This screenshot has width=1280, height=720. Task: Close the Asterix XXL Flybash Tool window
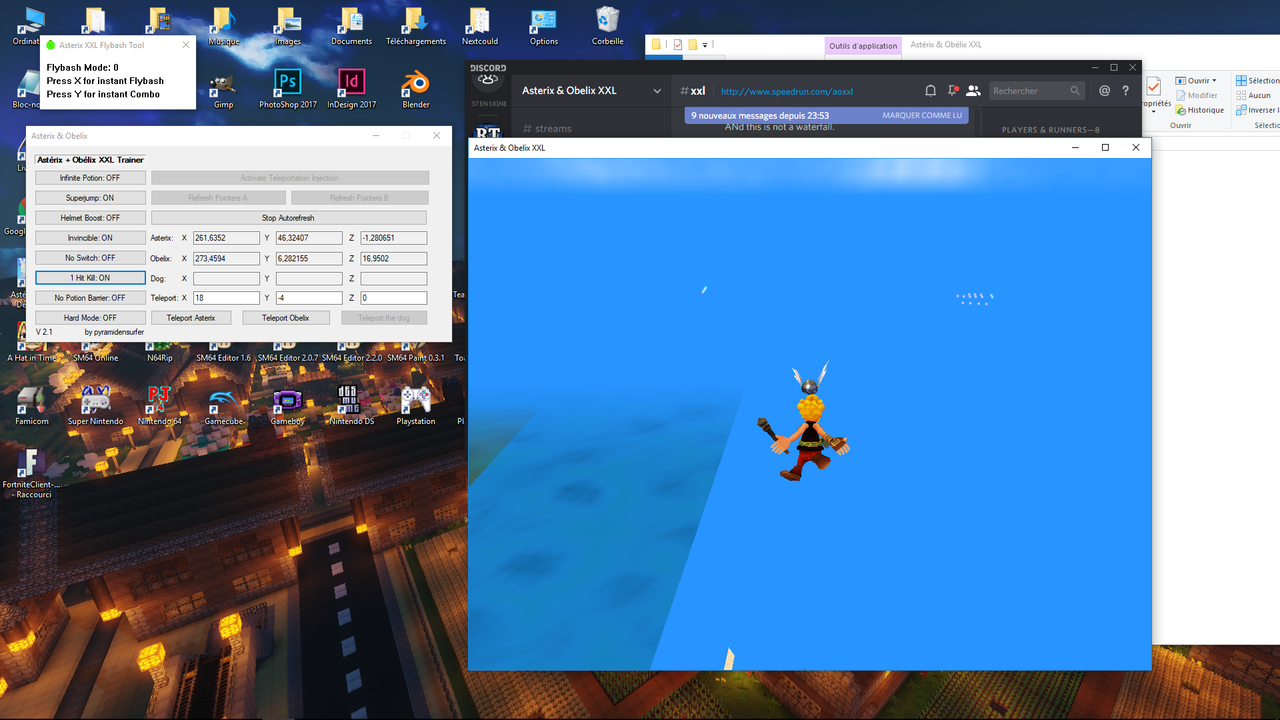click(185, 45)
